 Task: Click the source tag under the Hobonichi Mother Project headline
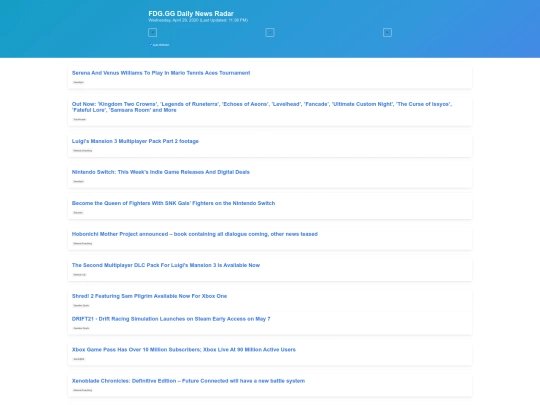click(83, 243)
